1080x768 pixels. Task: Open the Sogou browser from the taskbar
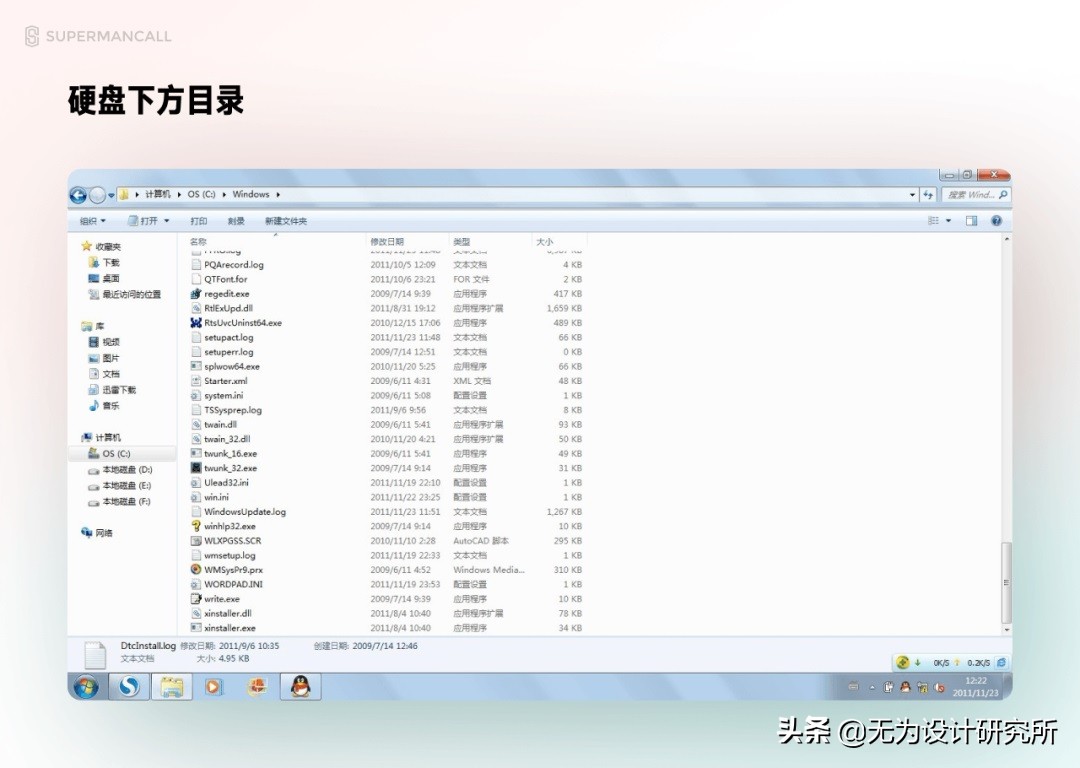[x=128, y=687]
